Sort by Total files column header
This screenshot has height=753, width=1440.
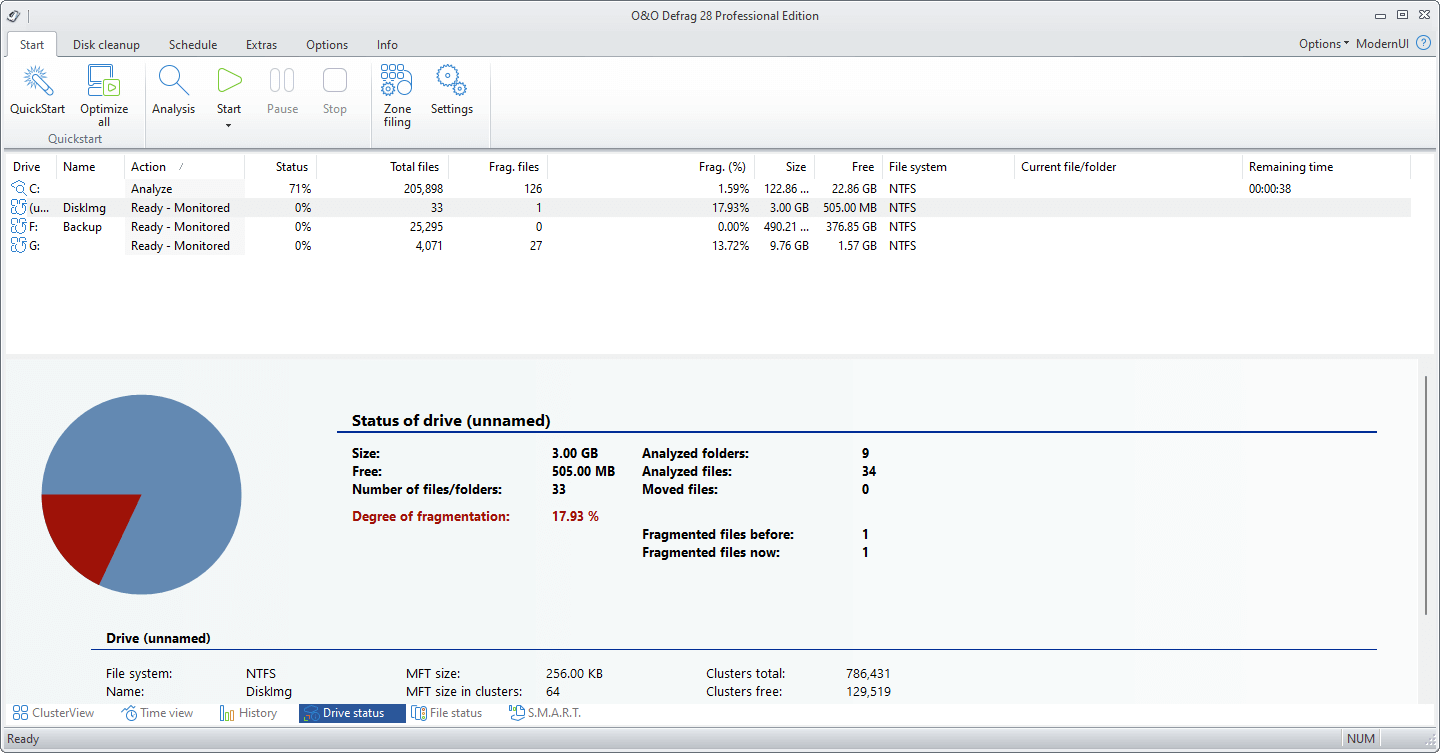click(383, 167)
